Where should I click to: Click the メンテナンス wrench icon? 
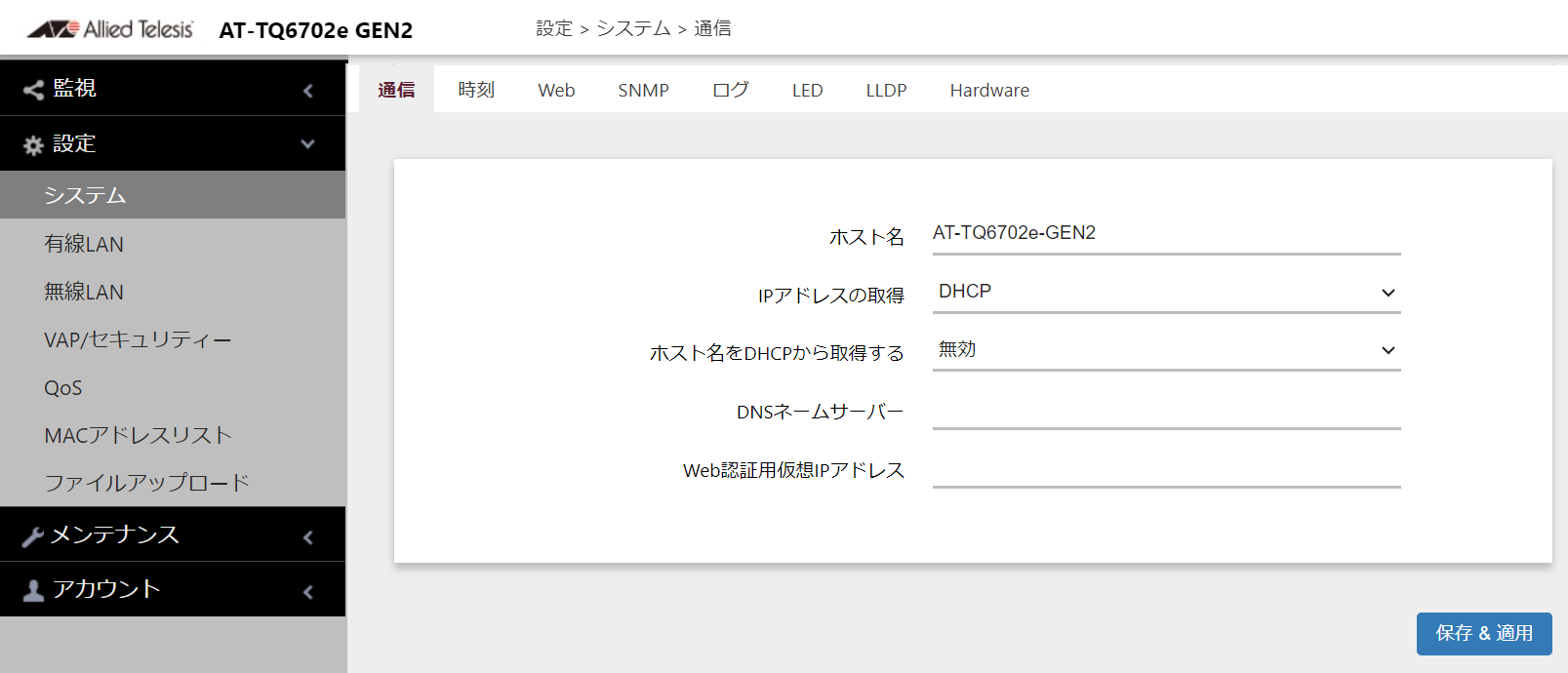33,536
